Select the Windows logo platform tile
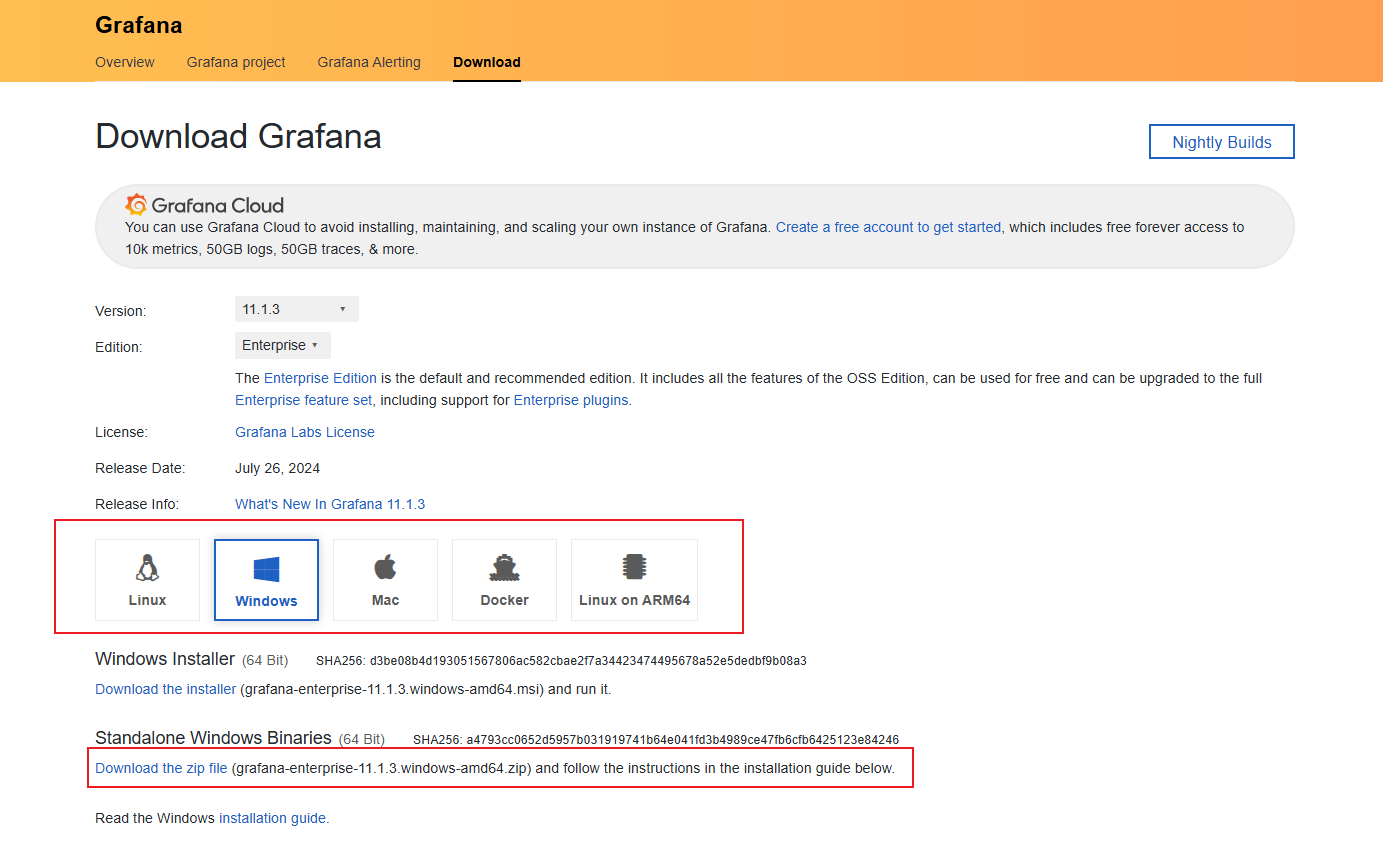This screenshot has height=852, width=1383. point(266,580)
